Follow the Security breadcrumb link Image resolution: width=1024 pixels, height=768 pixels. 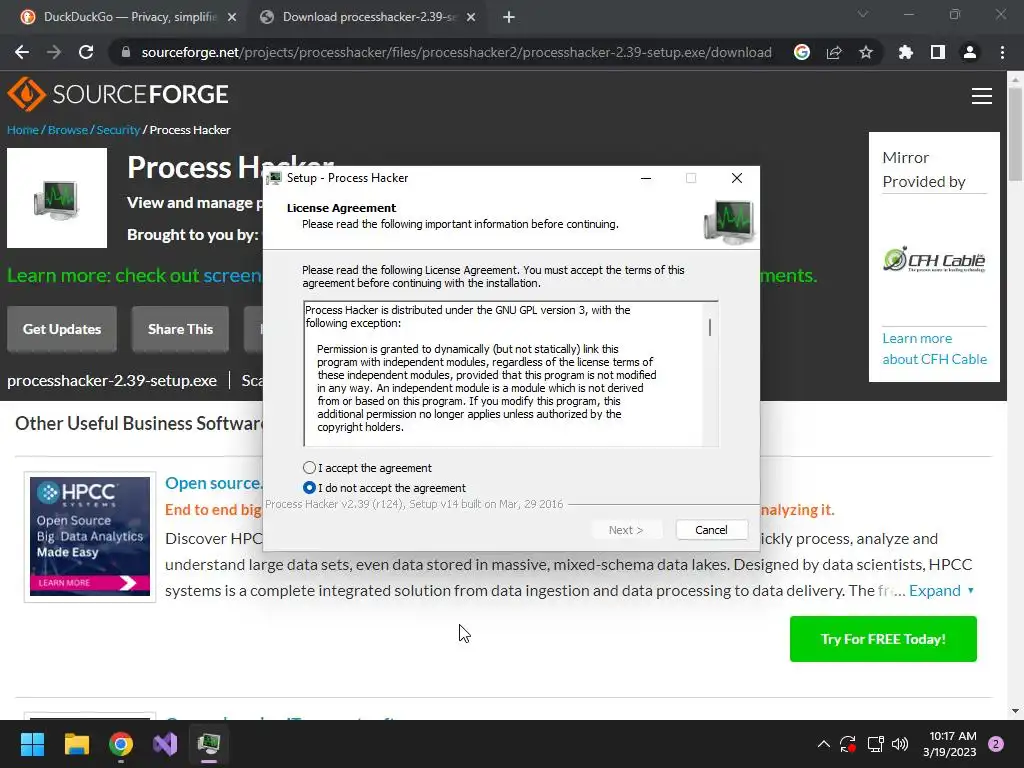[x=118, y=130]
